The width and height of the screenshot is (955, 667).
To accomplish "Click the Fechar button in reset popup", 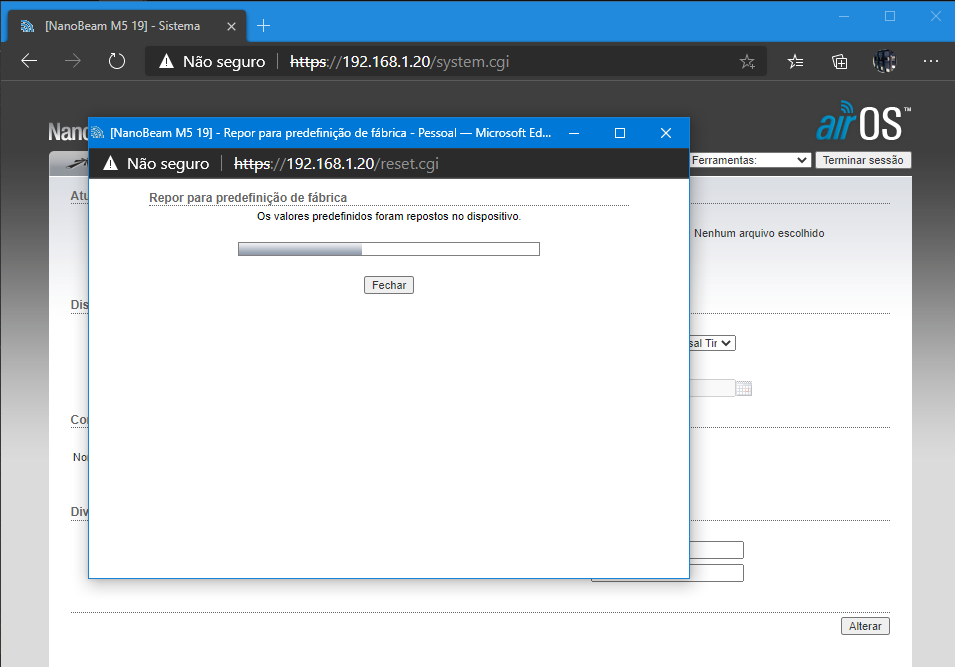I will 389,285.
